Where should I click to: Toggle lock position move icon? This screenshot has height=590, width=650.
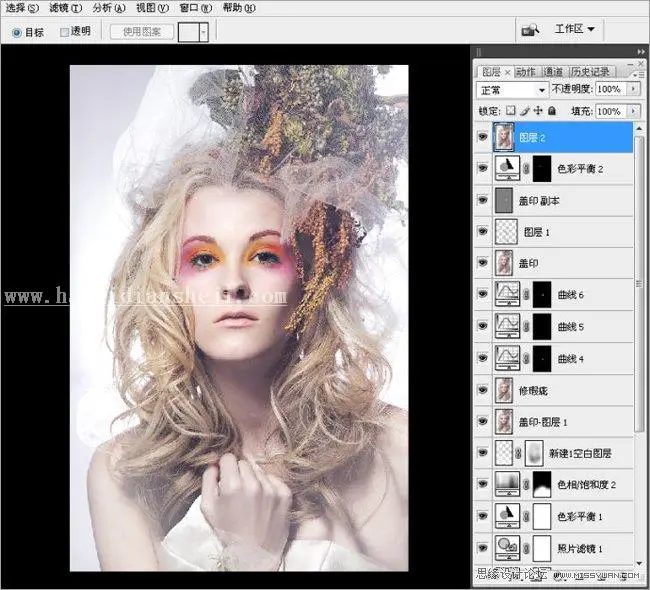[x=538, y=111]
